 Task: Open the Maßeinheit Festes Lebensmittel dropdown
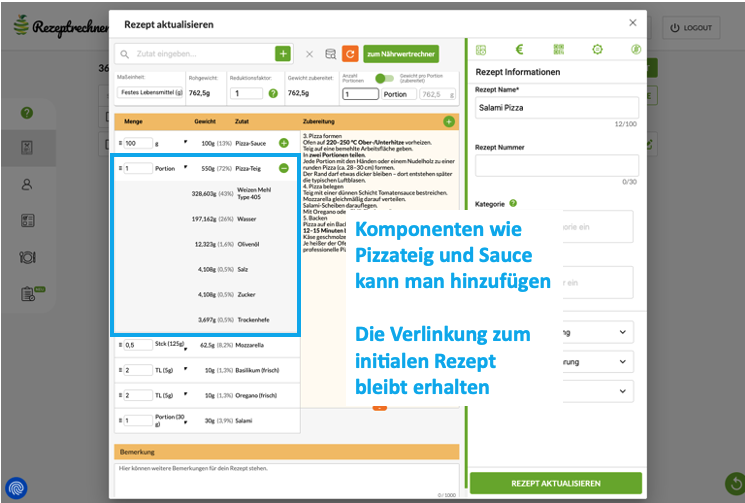tap(150, 93)
